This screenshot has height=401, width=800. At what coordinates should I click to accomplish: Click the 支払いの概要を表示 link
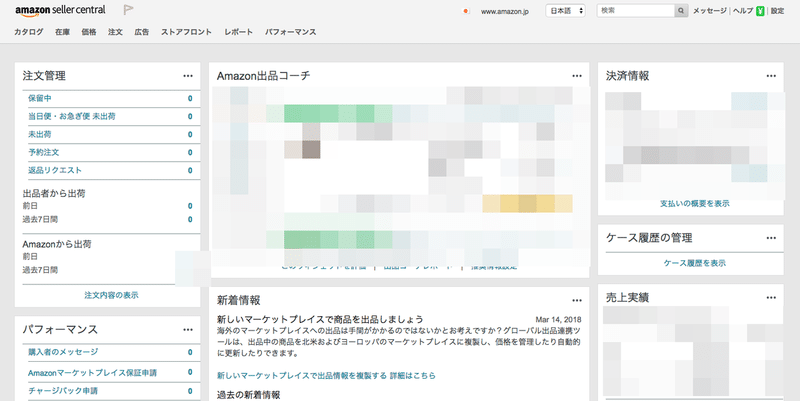(x=694, y=203)
